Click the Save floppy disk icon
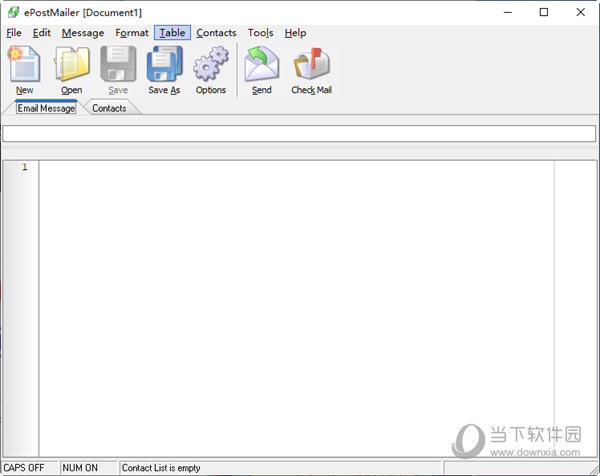600x476 pixels. pyautogui.click(x=118, y=67)
